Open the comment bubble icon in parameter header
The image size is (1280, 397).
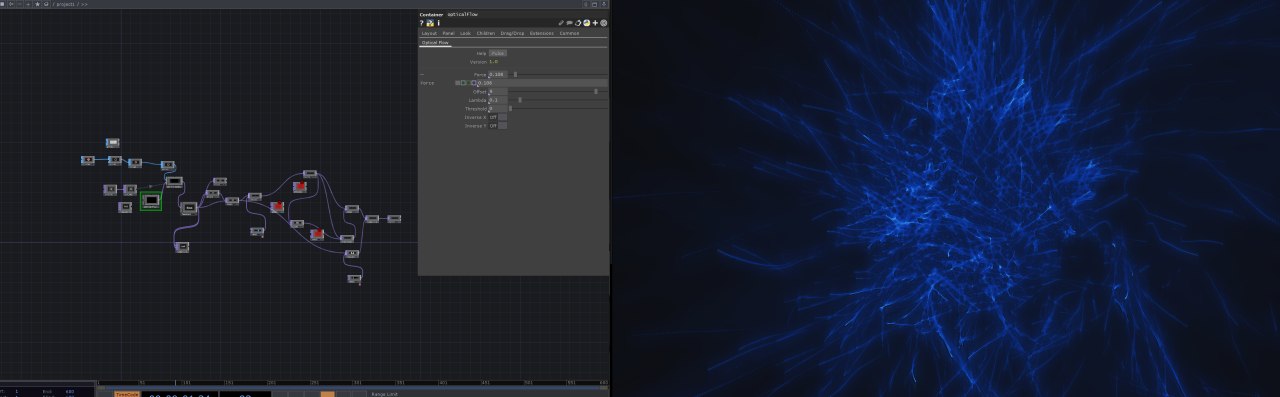pyautogui.click(x=569, y=23)
